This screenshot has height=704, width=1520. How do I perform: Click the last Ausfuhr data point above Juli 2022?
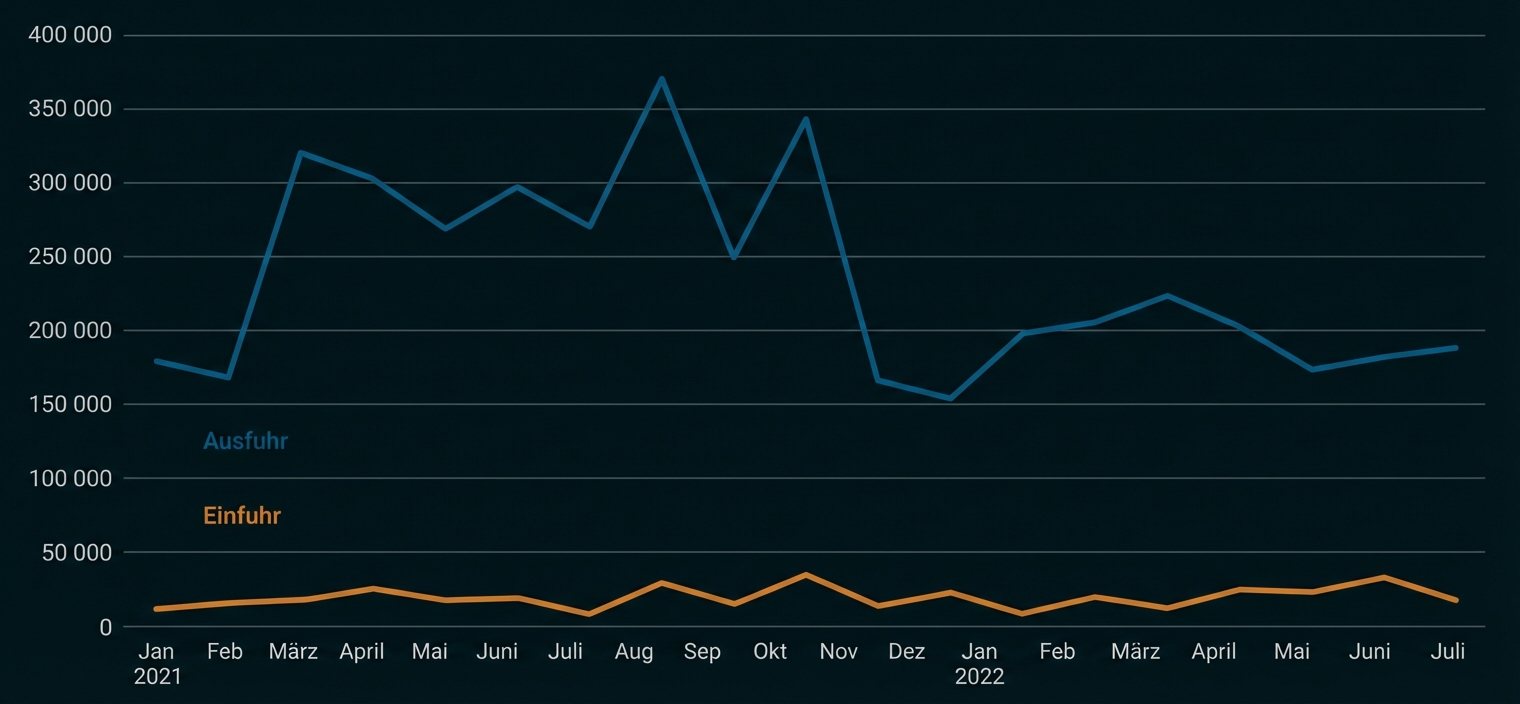coord(1456,348)
